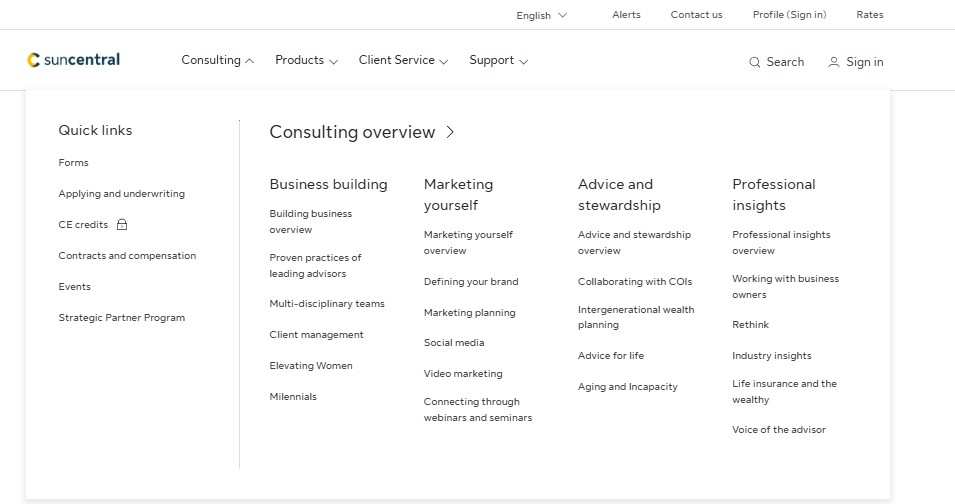Select Video marketing link

coord(463,374)
